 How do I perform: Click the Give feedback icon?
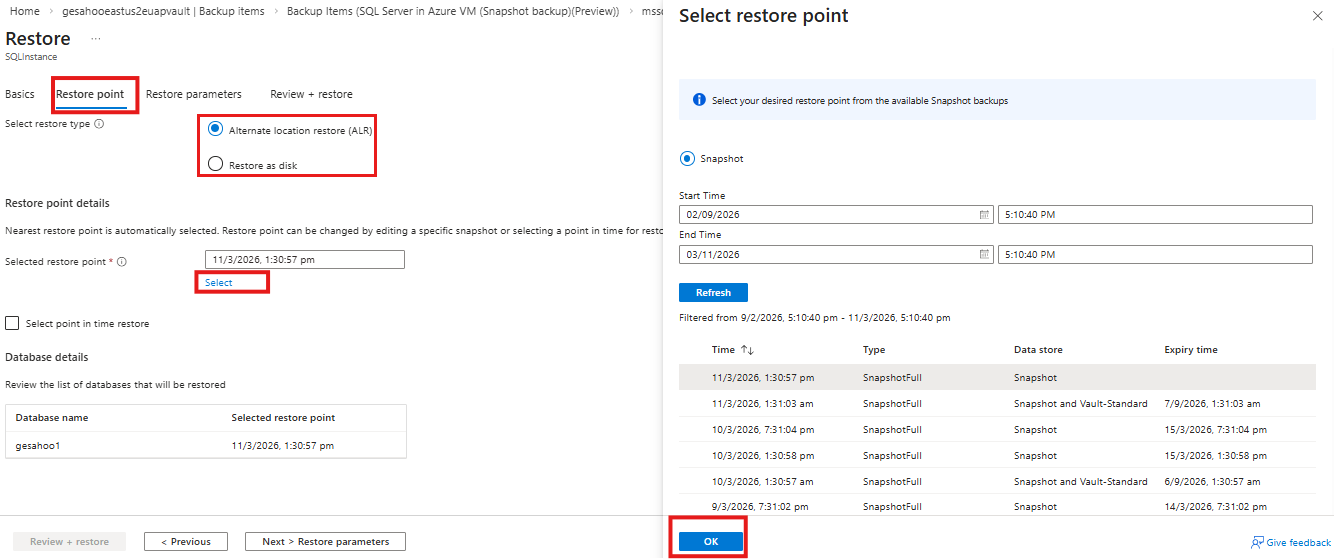(x=1257, y=542)
